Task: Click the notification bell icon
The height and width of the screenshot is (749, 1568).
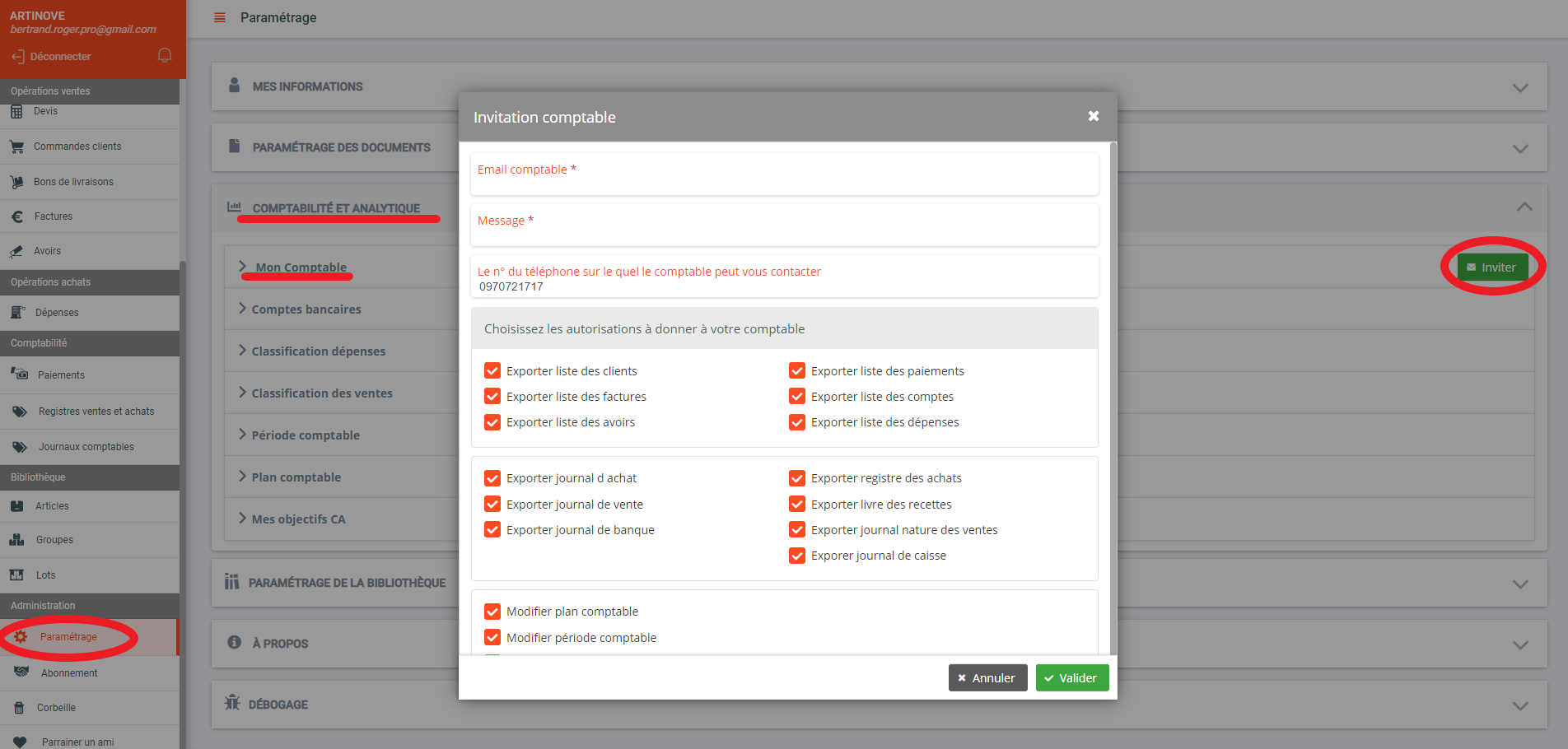Action: click(x=165, y=55)
